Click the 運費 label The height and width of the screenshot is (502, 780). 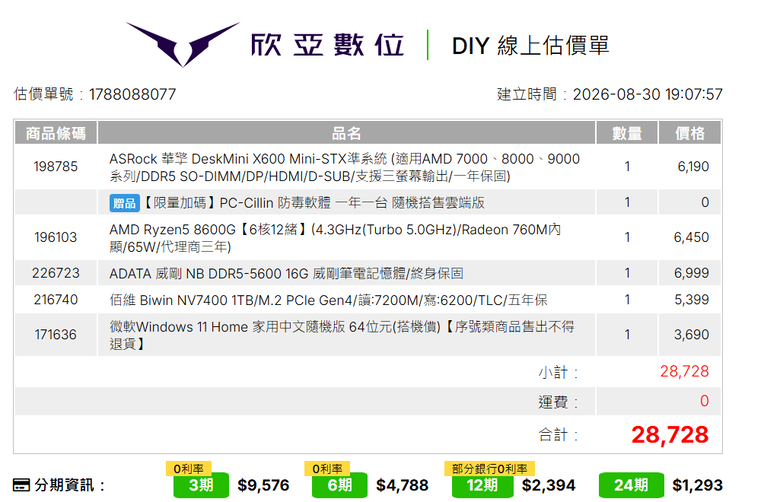(x=558, y=402)
